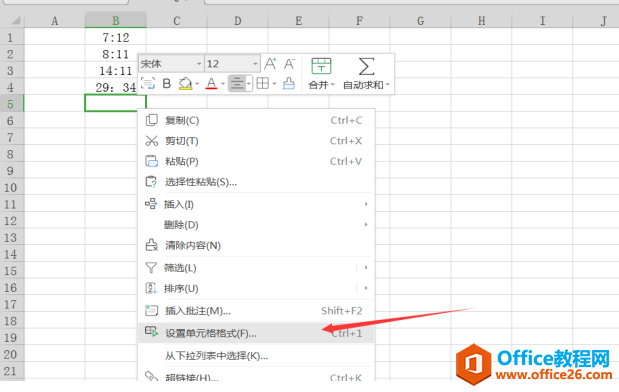Click the Bold B icon in mini toolbar
Image resolution: width=619 pixels, height=392 pixels.
pos(167,84)
